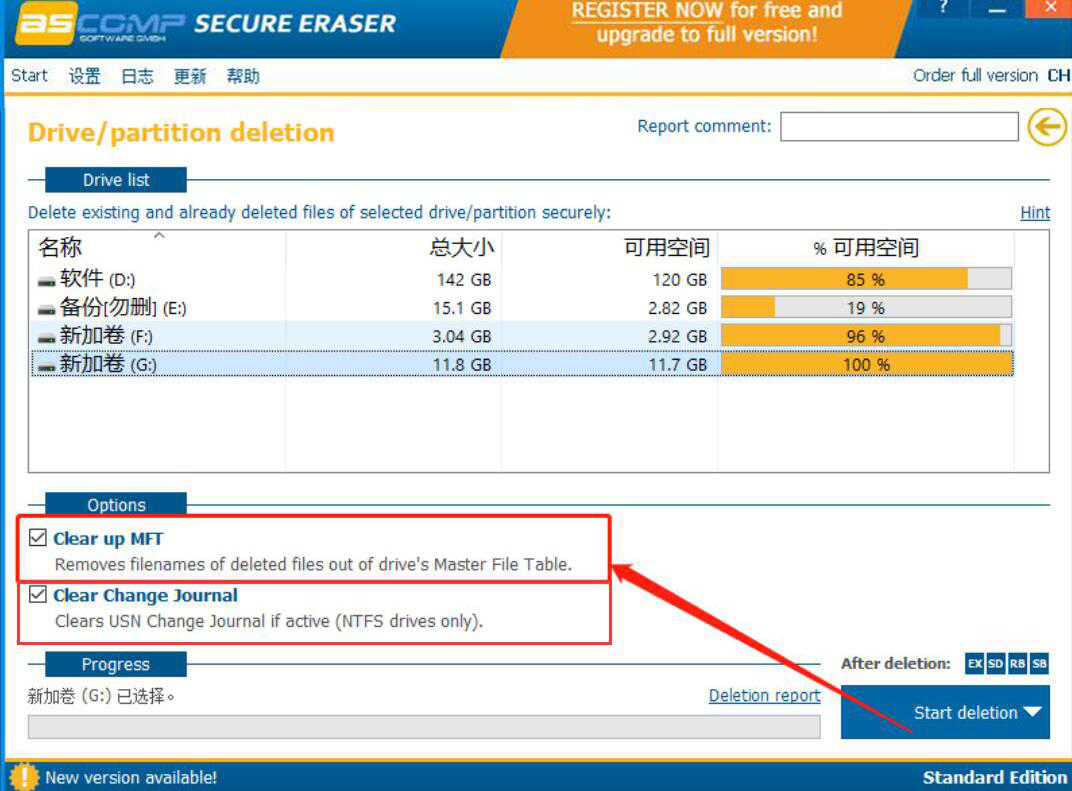This screenshot has height=791, width=1072.
Task: Select the SD after-deletion icon
Action: pyautogui.click(x=995, y=663)
